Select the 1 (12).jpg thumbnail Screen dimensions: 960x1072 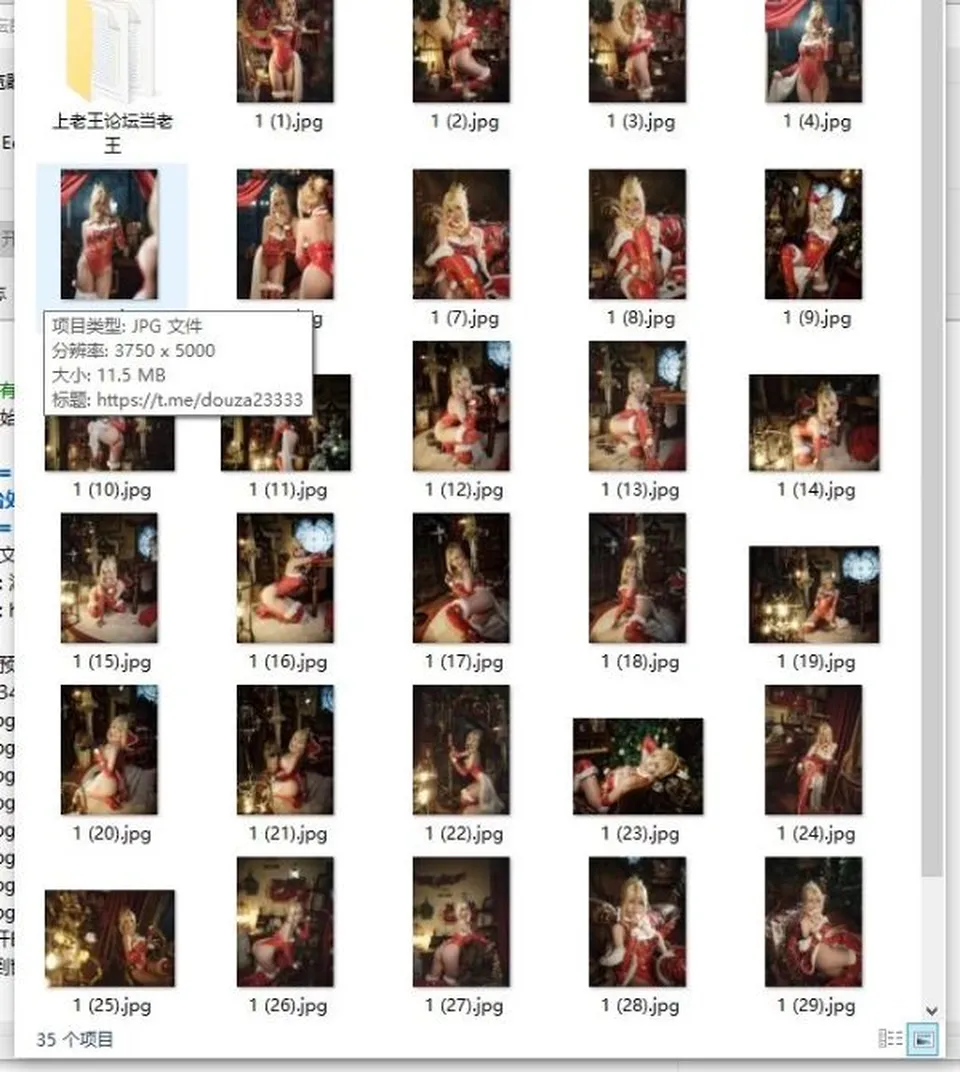[x=462, y=406]
